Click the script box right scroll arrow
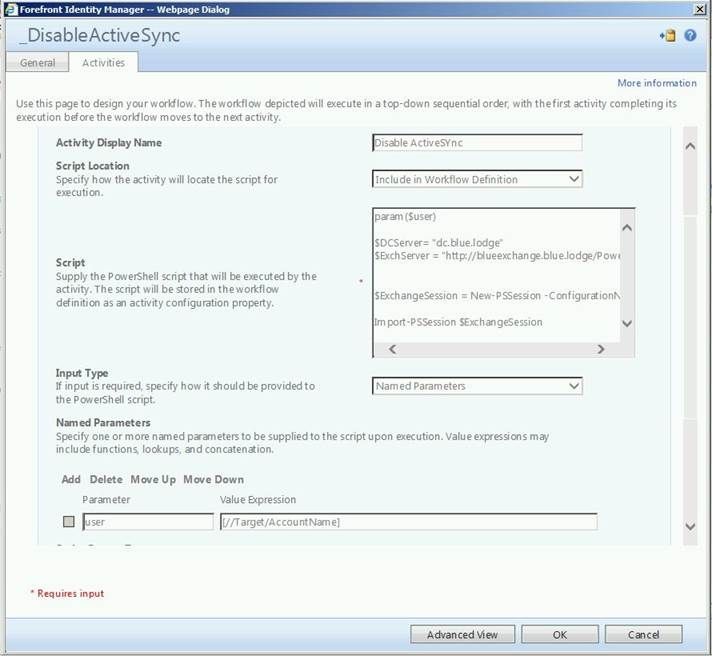The height and width of the screenshot is (656, 712). [x=601, y=349]
